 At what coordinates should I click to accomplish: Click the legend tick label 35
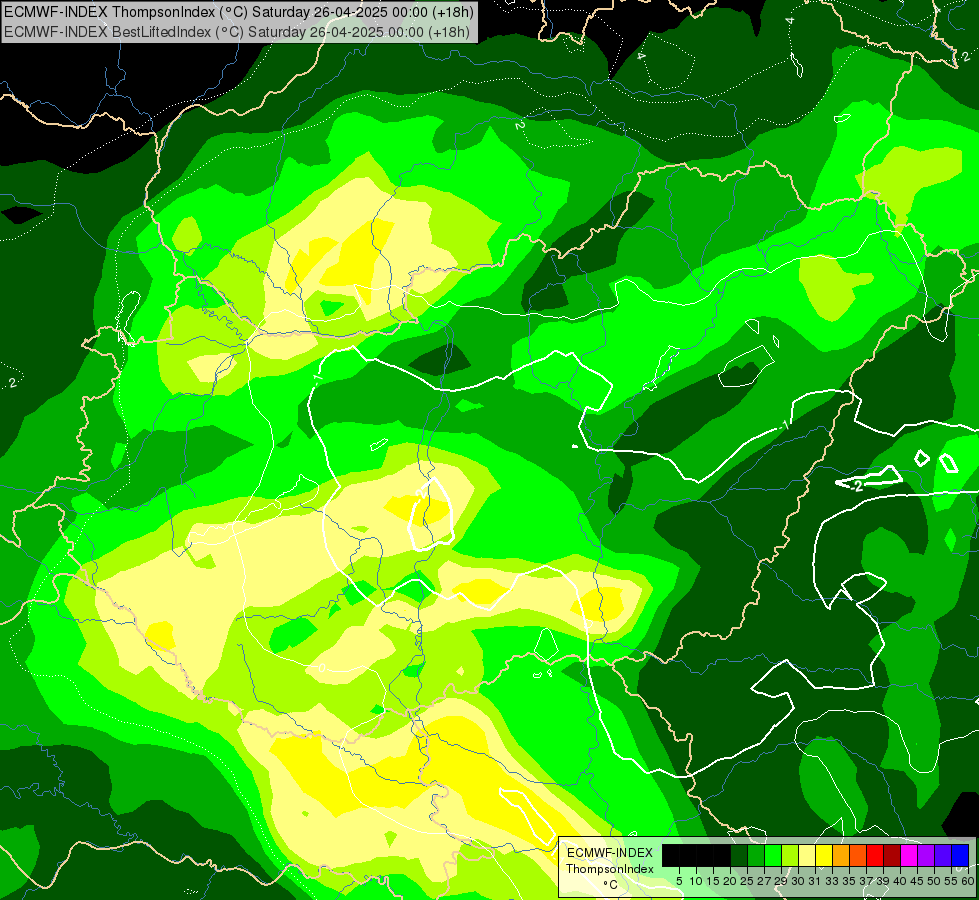849,881
